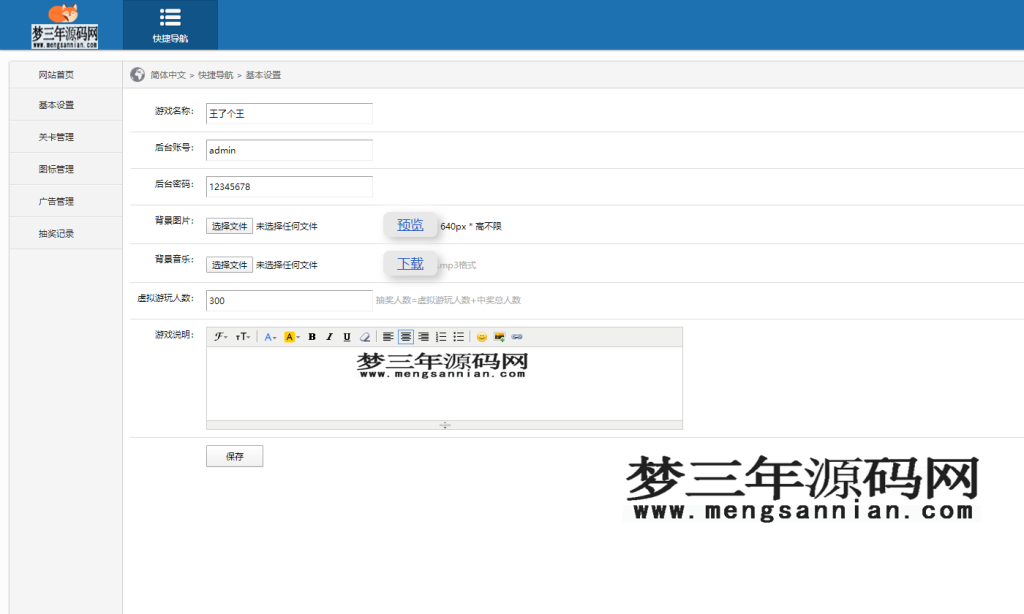Screen dimensions: 1024x614
Task: Center align the editor text
Action: pos(406,337)
